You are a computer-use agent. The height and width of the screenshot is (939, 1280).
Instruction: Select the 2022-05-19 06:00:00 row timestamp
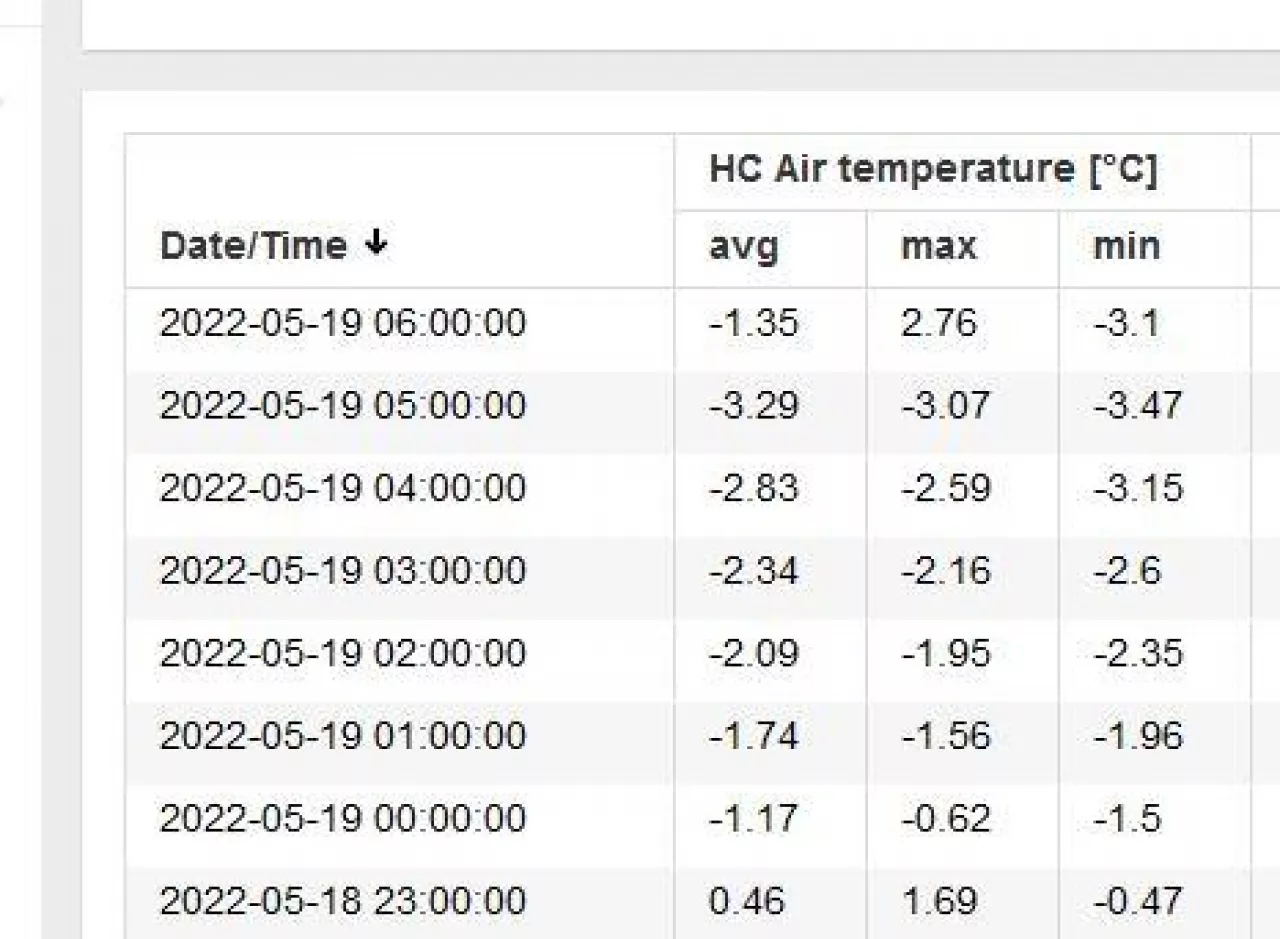tap(342, 324)
